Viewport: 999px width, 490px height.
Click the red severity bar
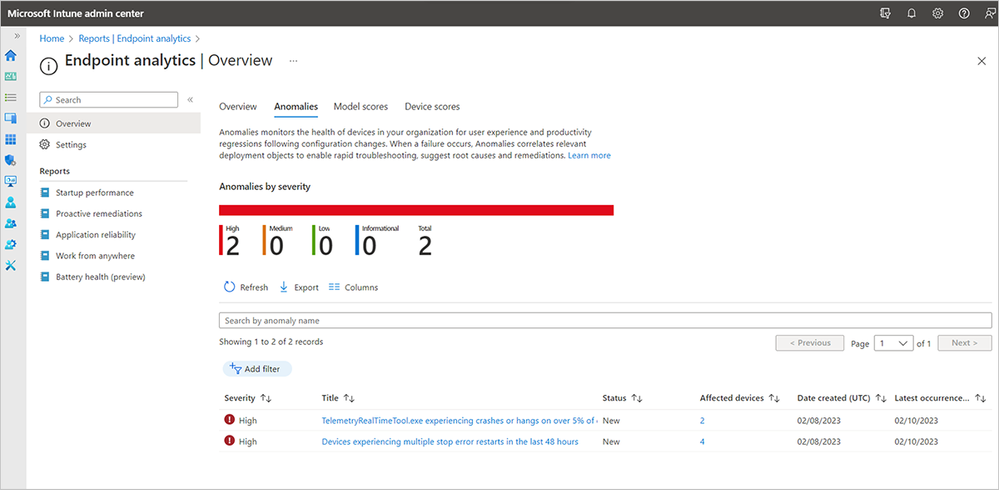pyautogui.click(x=416, y=210)
